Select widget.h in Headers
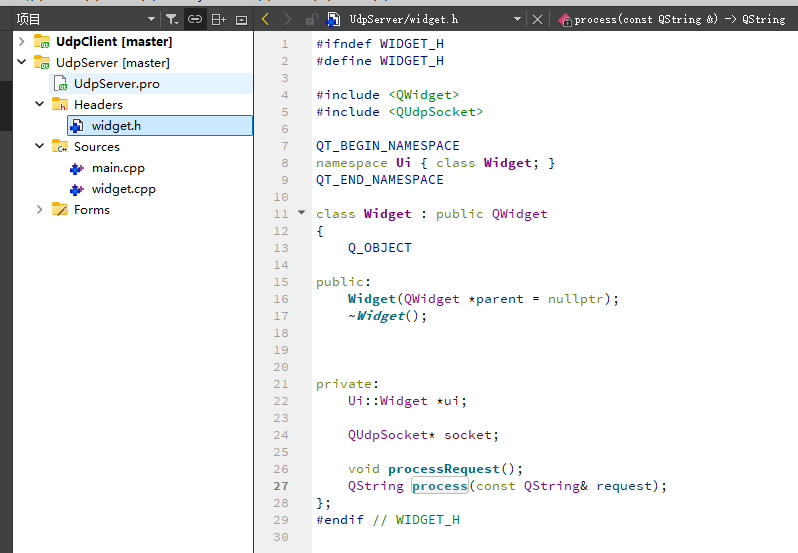Viewport: 798px width, 553px height. point(116,125)
